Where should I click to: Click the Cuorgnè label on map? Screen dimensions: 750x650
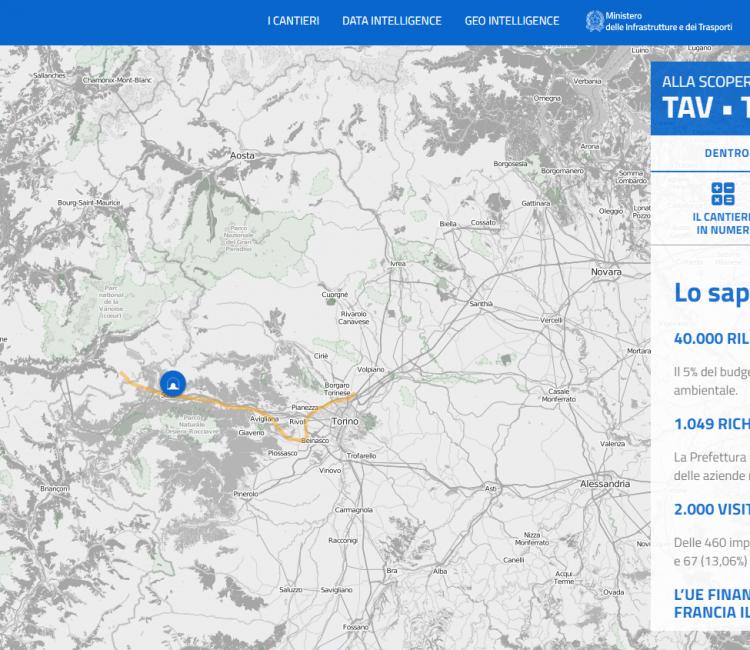(335, 295)
